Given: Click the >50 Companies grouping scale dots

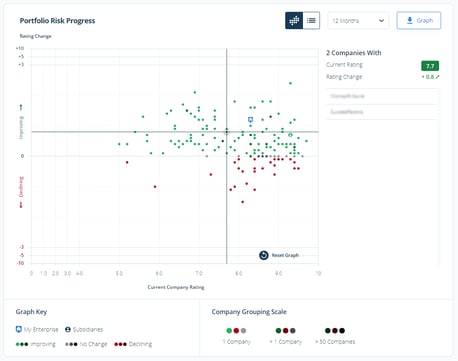Looking at the screenshot, I should coord(335,331).
